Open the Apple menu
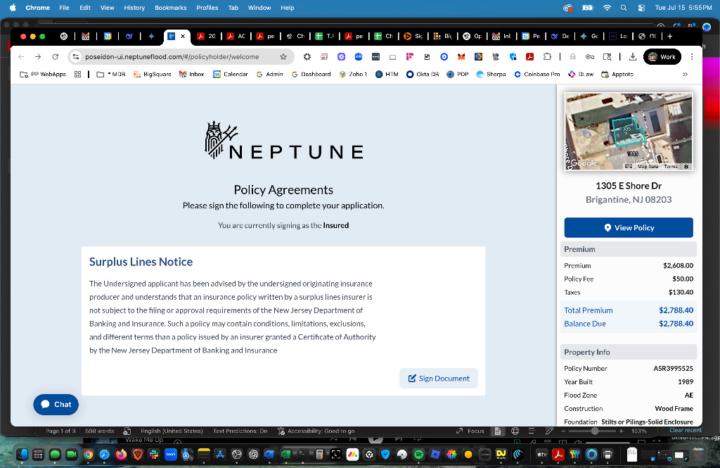720x468 pixels. [x=13, y=8]
